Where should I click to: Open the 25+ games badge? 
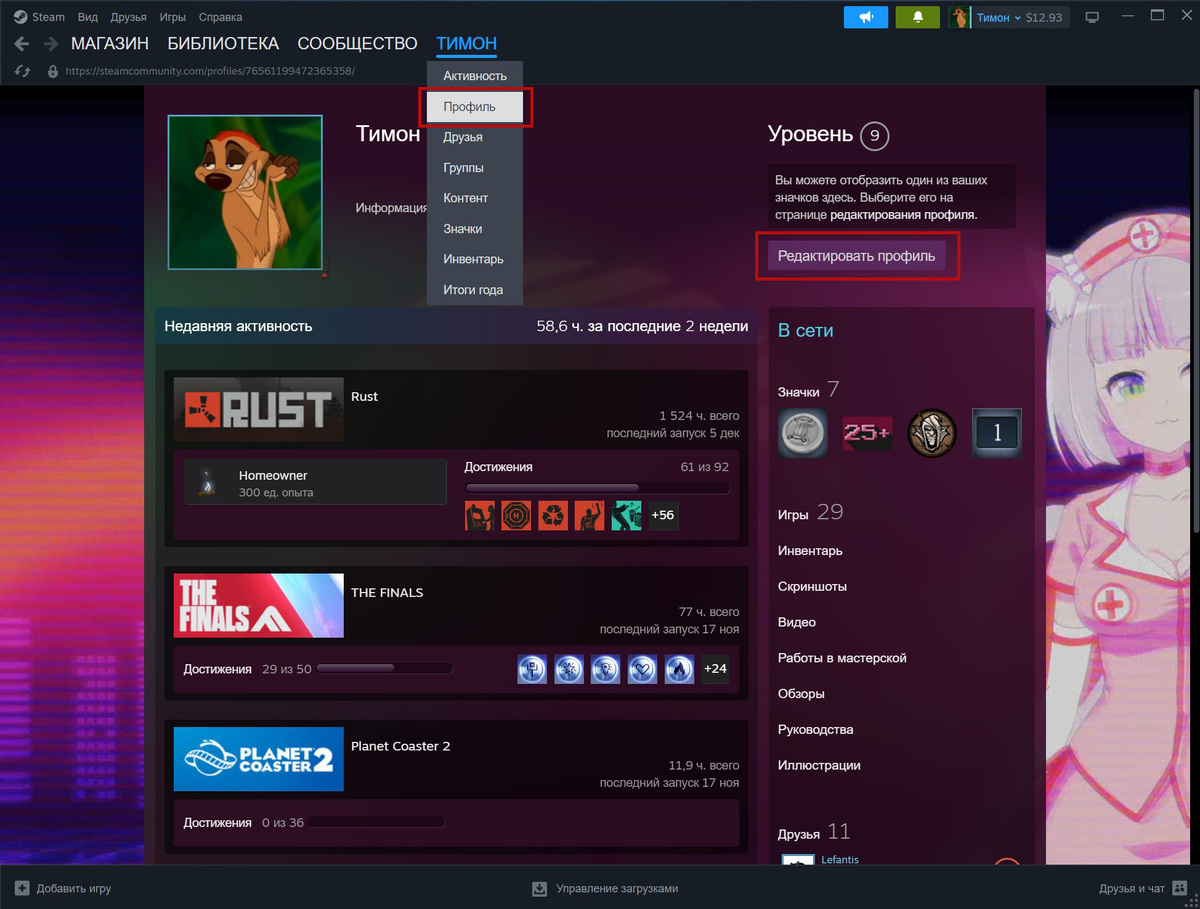pos(867,433)
